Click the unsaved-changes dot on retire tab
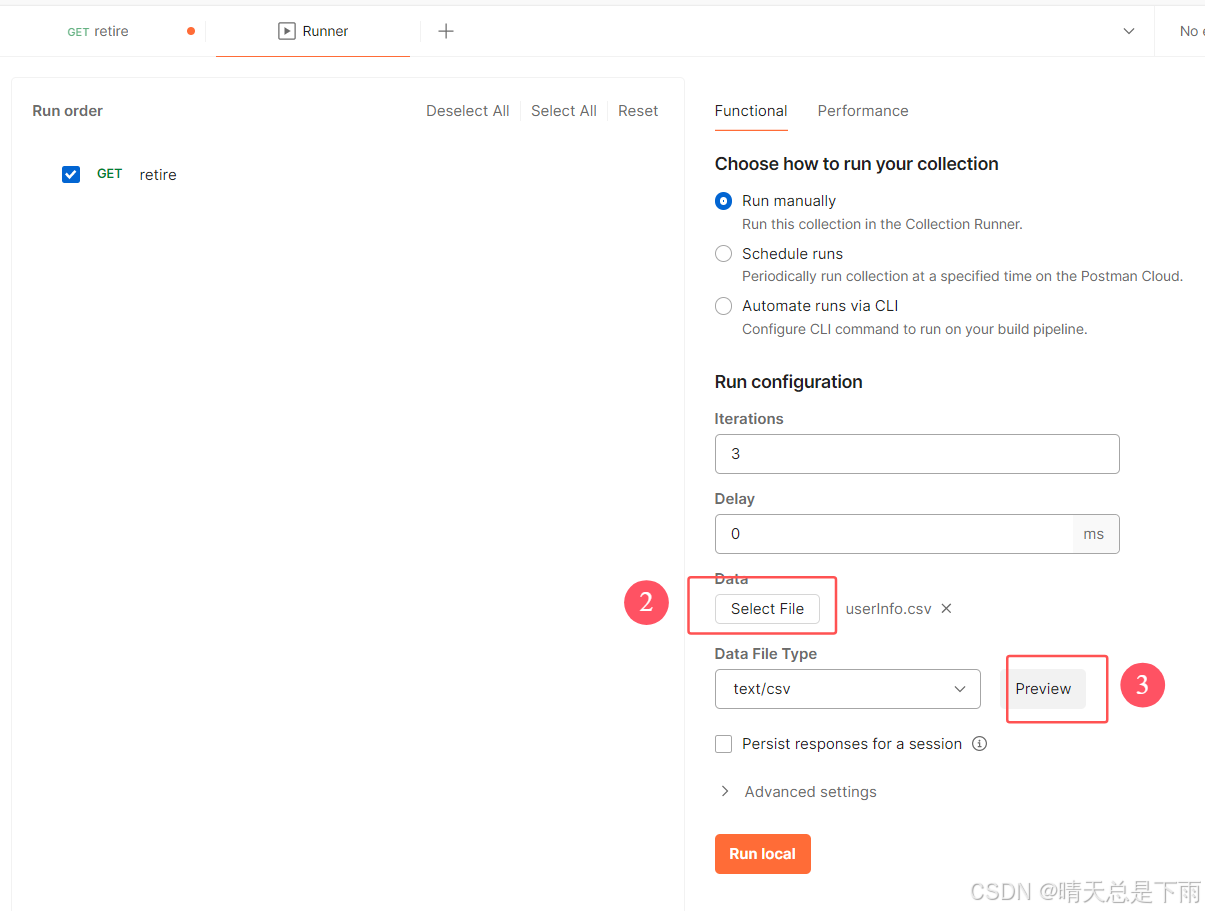Screen dimensions: 1205x911 tap(190, 31)
